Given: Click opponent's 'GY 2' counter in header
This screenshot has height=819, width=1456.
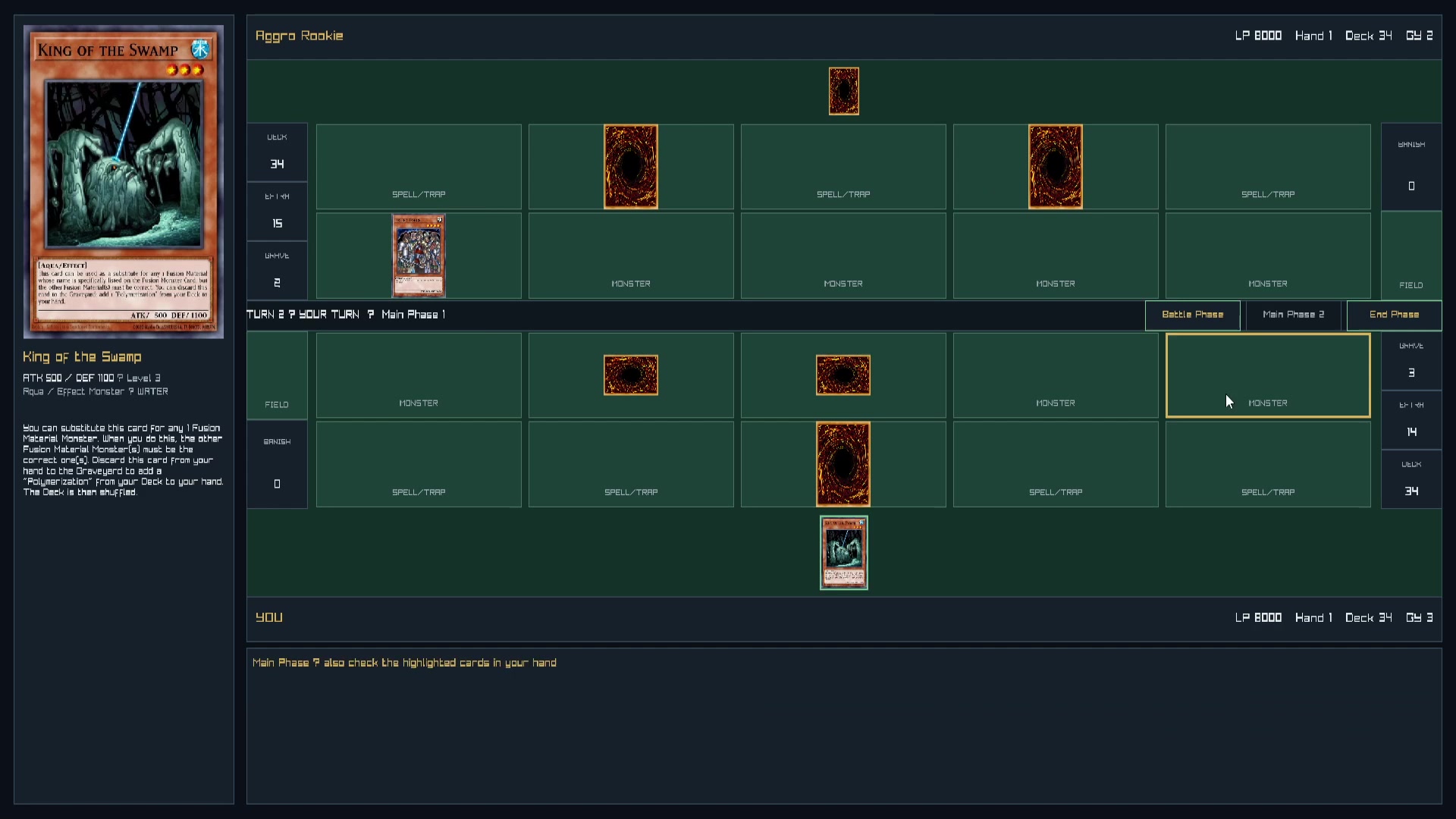Looking at the screenshot, I should pos(1419,36).
